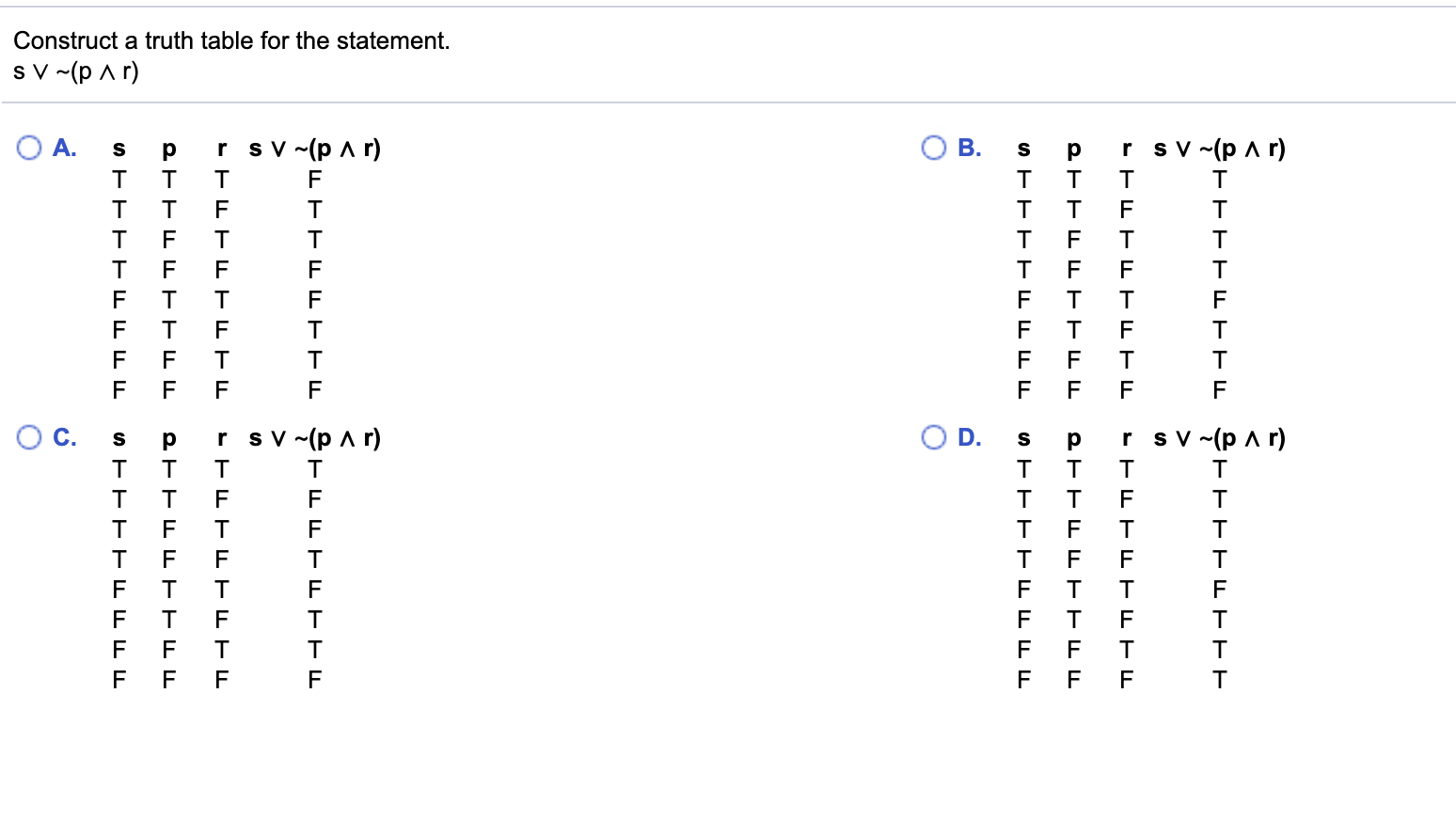1456x835 pixels.
Task: Select radio button for answer D
Action: 933,436
